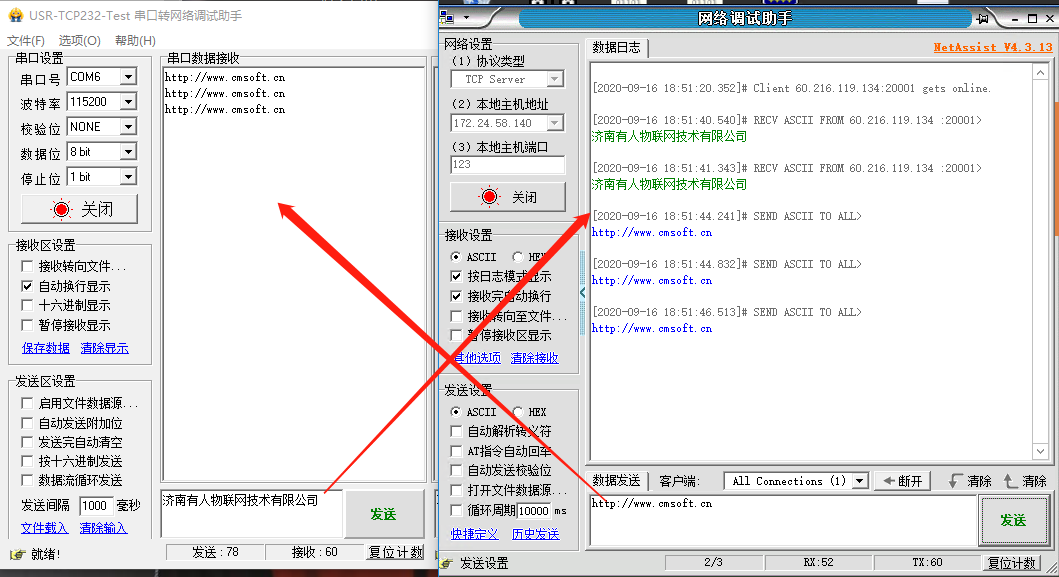Viewport: 1059px width, 577px height.
Task: Open the All Connections client dropdown
Action: [859, 481]
